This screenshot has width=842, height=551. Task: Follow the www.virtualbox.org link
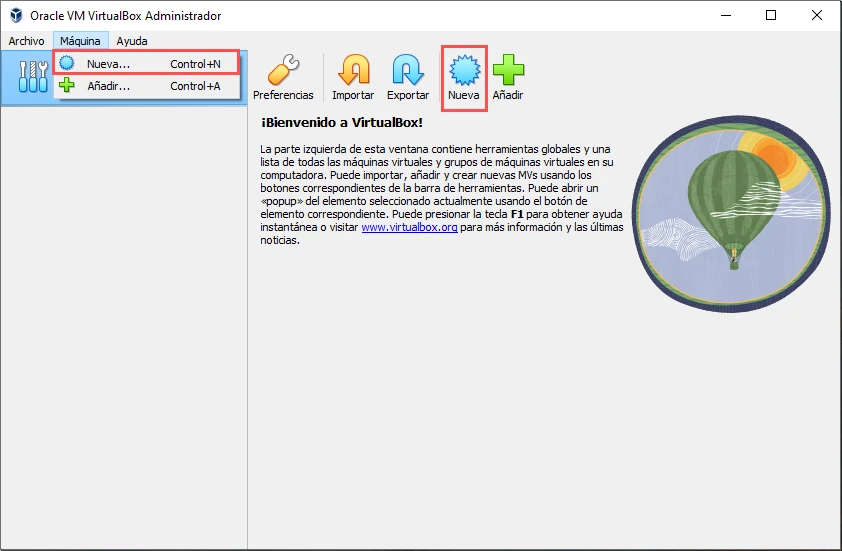tap(409, 227)
